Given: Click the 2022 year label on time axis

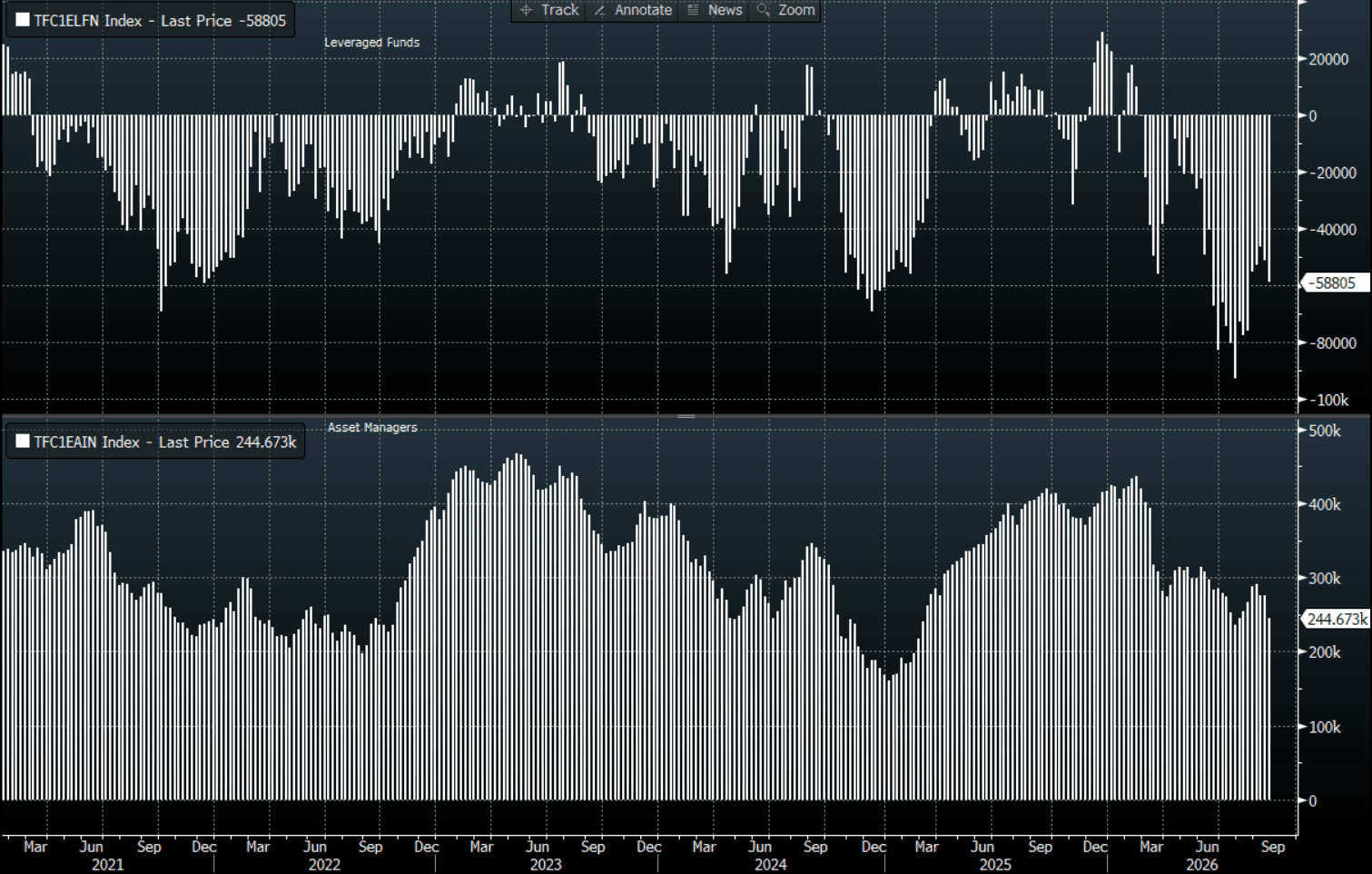Looking at the screenshot, I should [x=324, y=865].
